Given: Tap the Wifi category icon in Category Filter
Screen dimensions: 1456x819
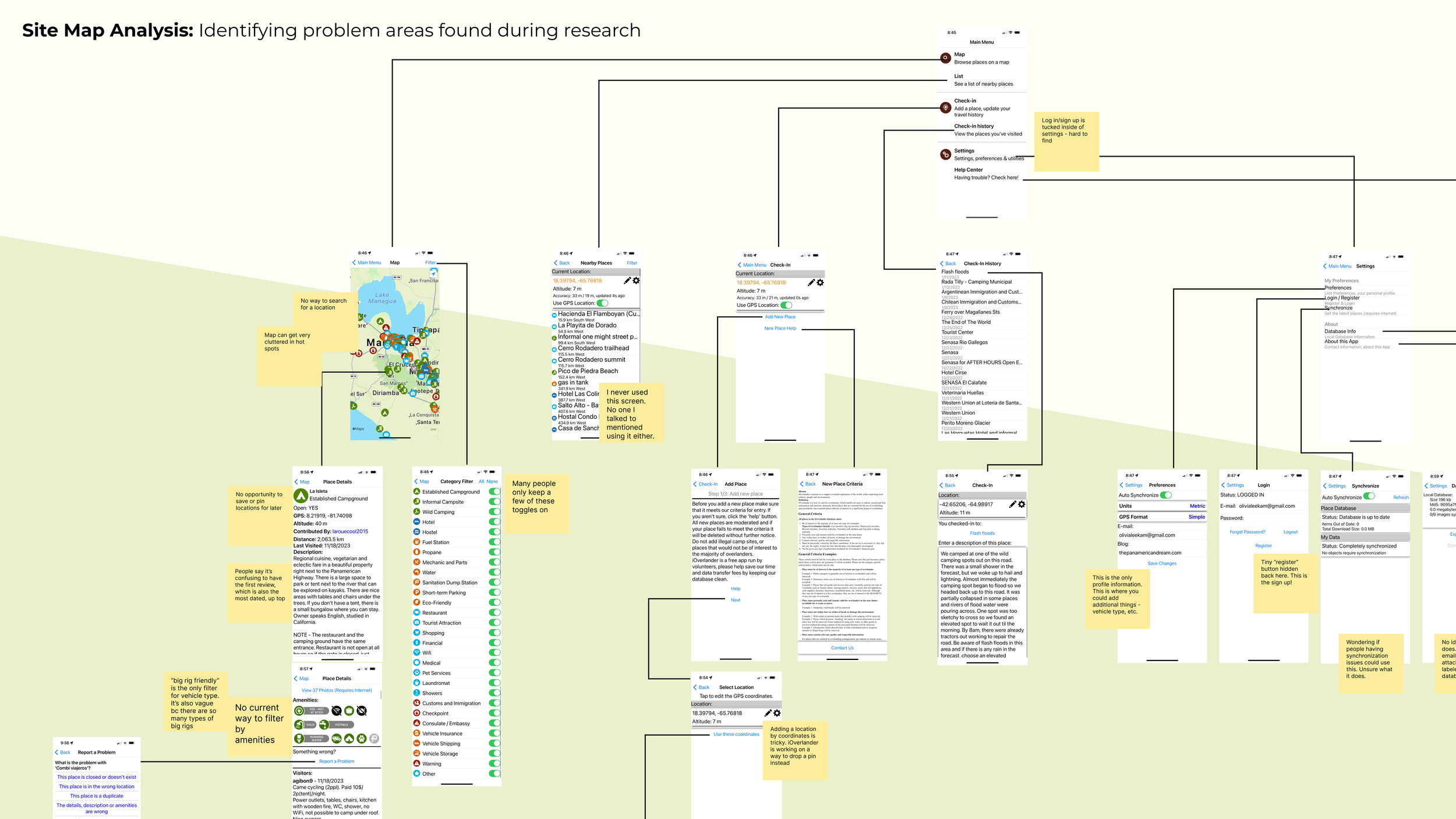Looking at the screenshot, I should [416, 652].
